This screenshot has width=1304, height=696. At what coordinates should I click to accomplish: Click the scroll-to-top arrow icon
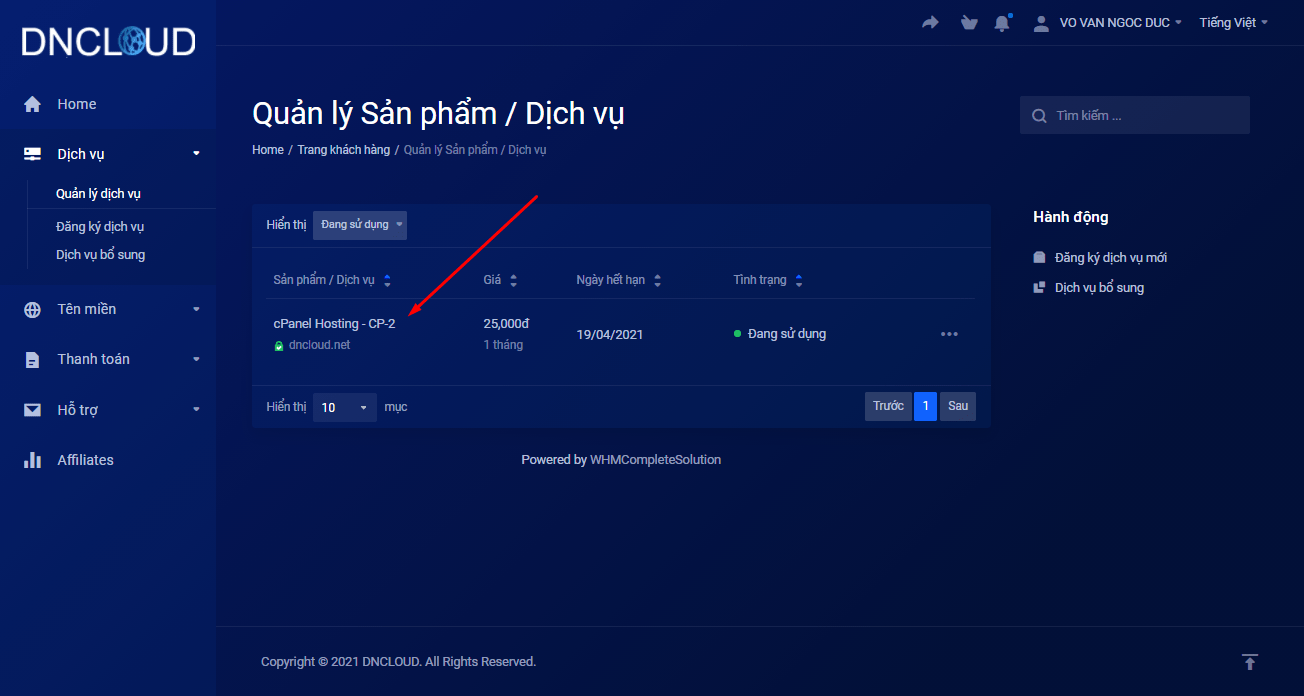pos(1249,662)
